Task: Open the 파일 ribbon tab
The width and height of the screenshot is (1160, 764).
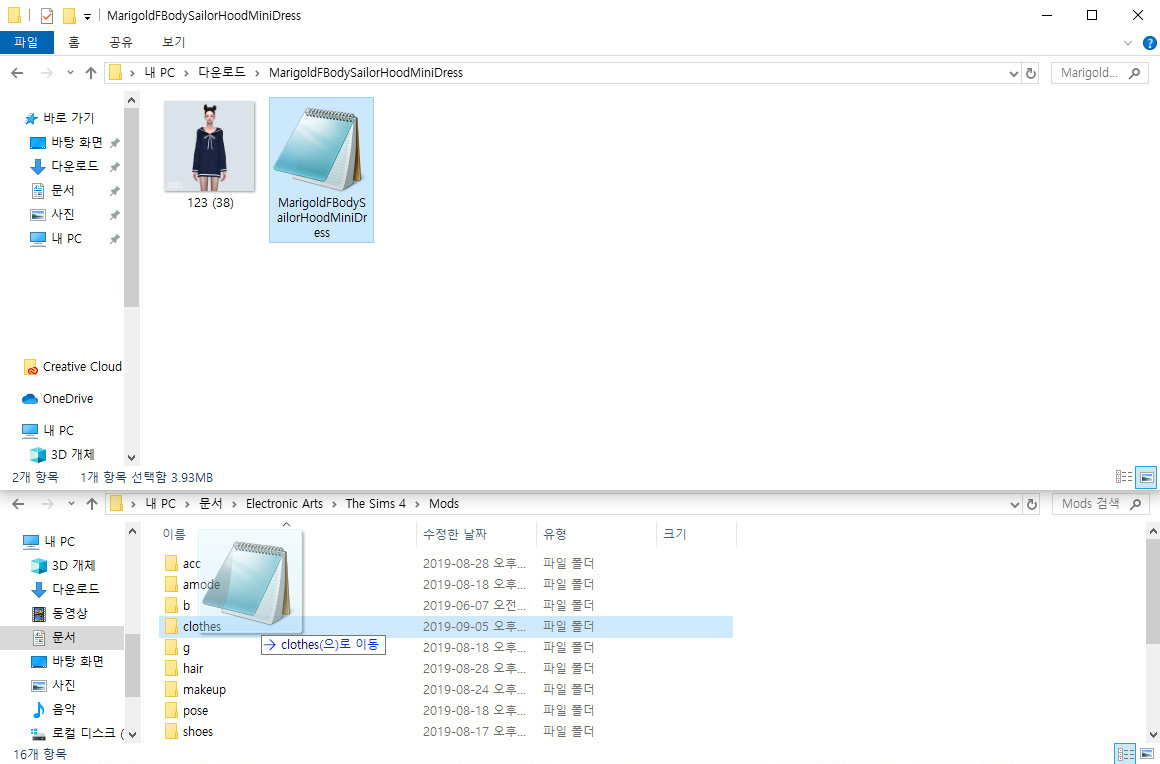Action: (27, 43)
